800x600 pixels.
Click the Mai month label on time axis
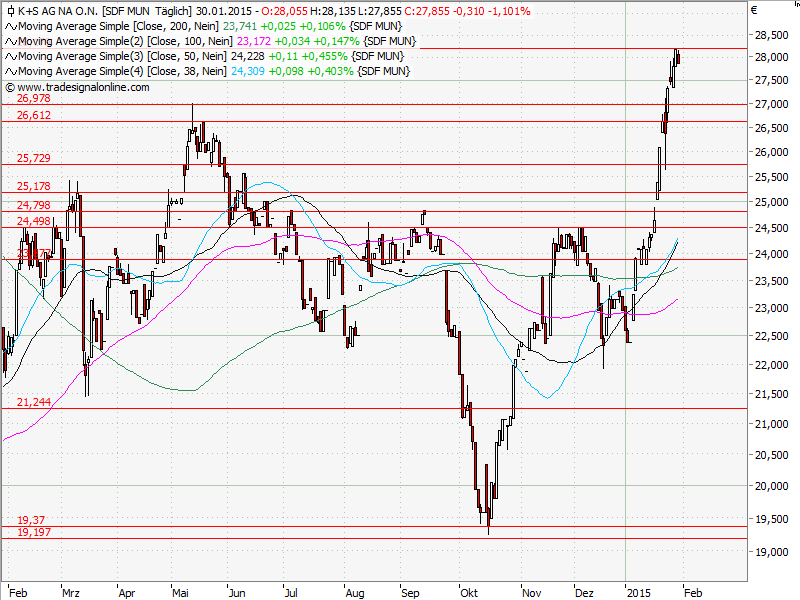[x=182, y=591]
